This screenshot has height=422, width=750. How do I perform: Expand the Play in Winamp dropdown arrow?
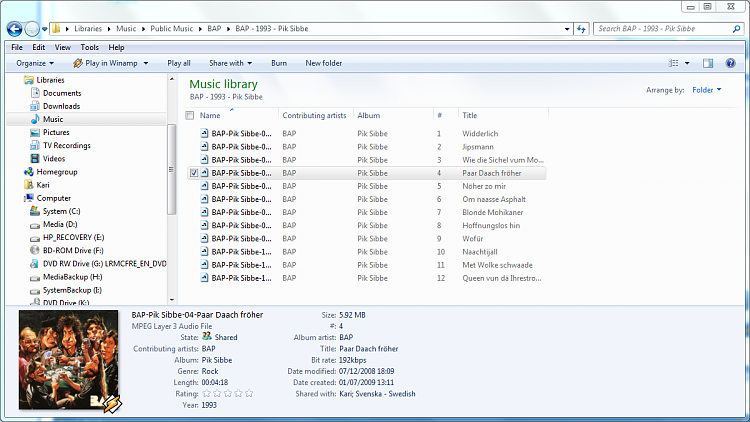146,63
